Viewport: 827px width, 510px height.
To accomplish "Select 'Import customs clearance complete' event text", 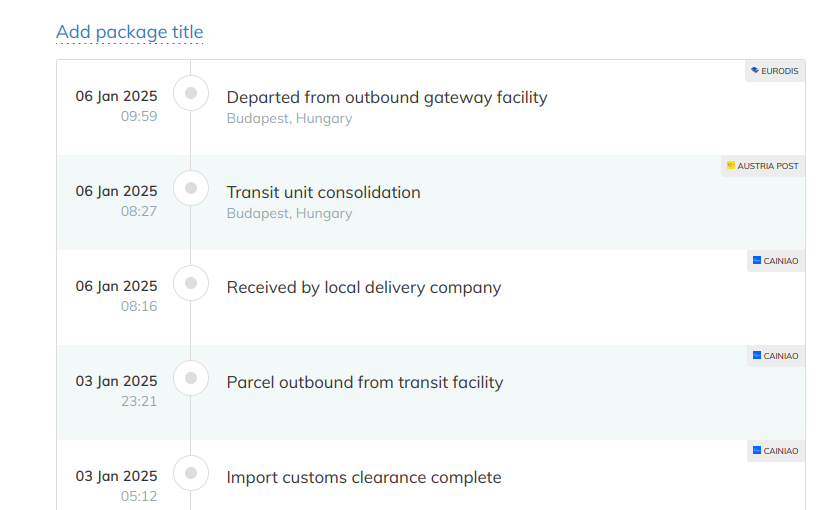I will pos(364,477).
